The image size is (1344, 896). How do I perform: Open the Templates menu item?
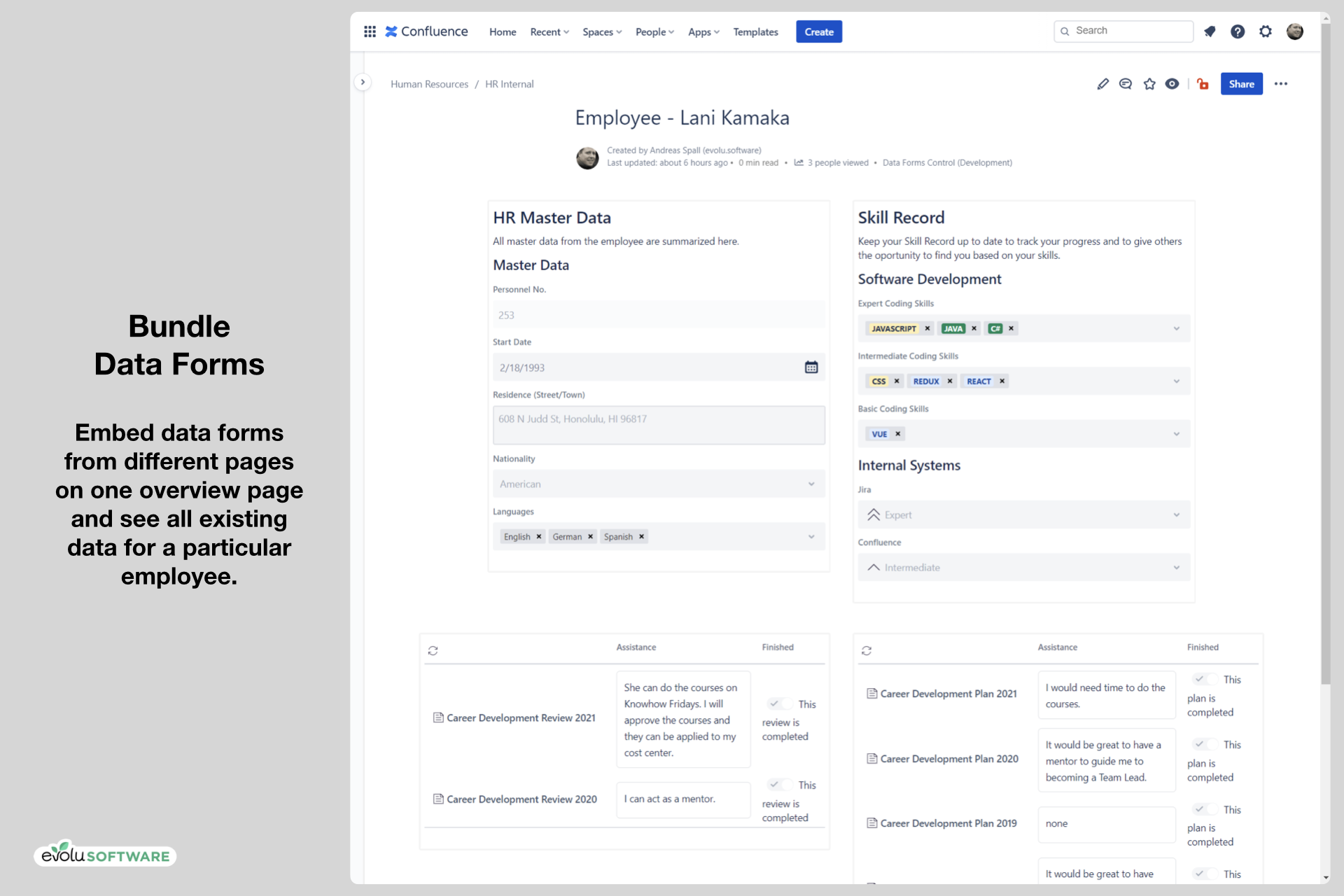(x=755, y=32)
